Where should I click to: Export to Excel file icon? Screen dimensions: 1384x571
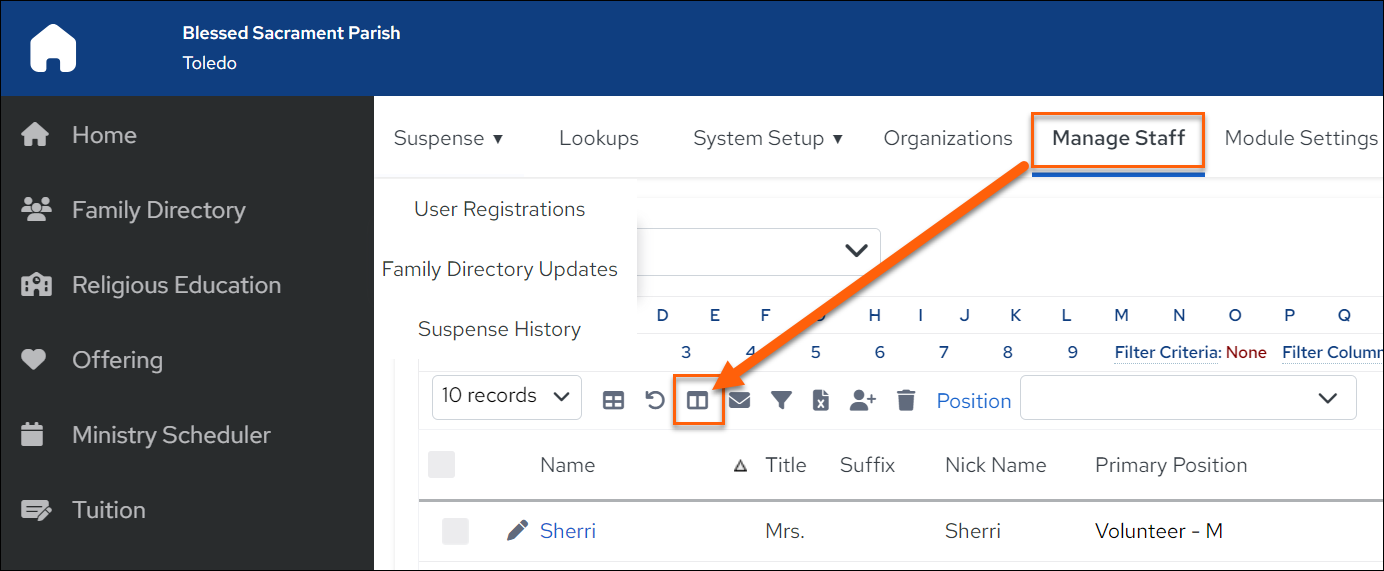821,401
